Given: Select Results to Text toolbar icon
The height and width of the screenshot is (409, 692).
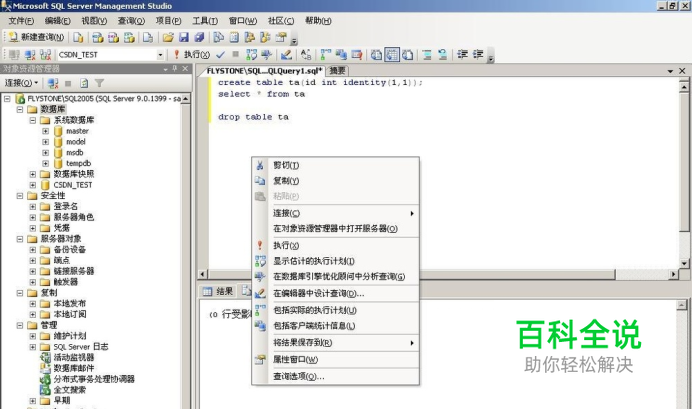Looking at the screenshot, I should 376,54.
